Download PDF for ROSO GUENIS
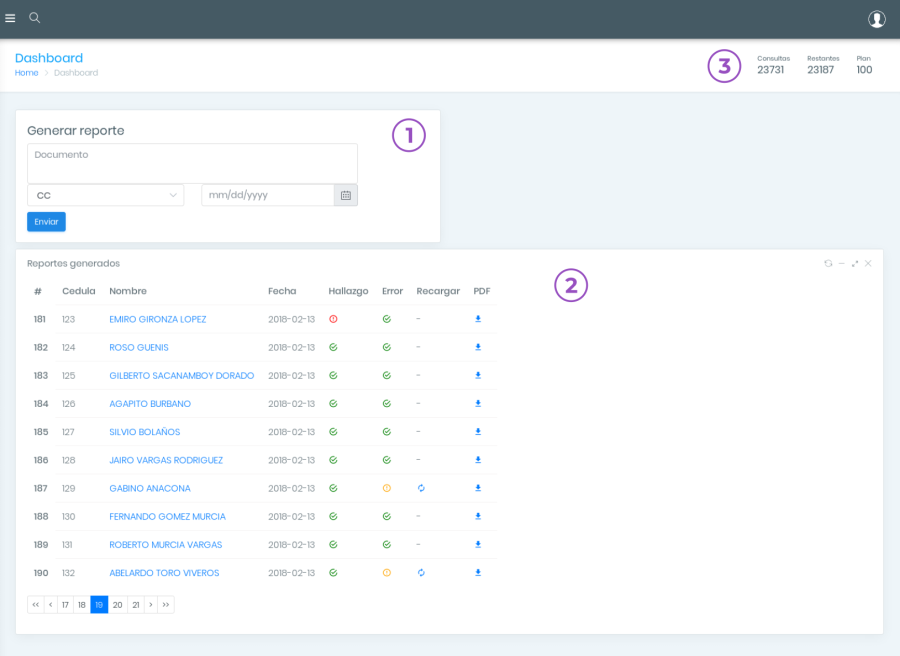 tap(478, 347)
